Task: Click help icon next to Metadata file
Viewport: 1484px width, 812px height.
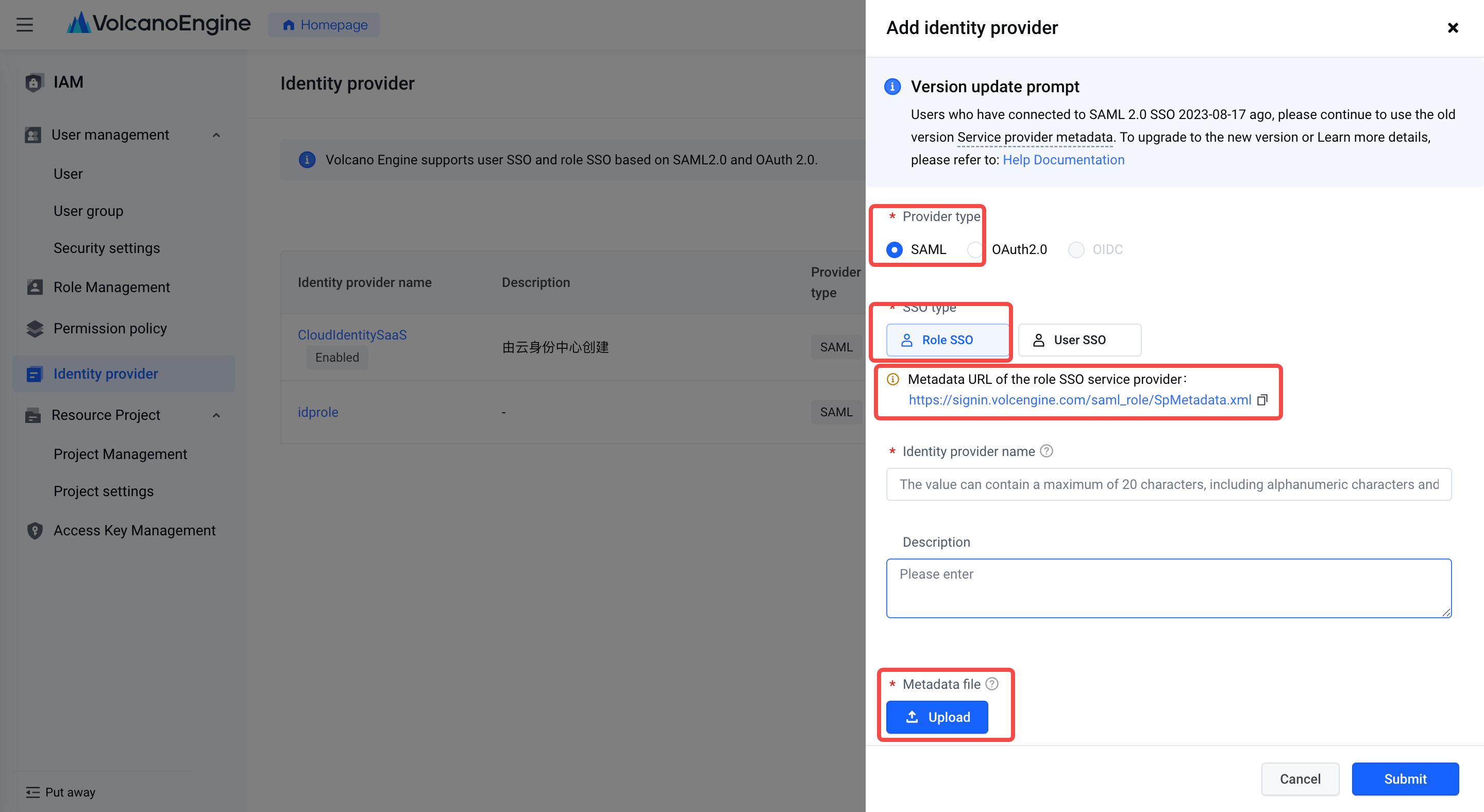Action: click(x=991, y=684)
